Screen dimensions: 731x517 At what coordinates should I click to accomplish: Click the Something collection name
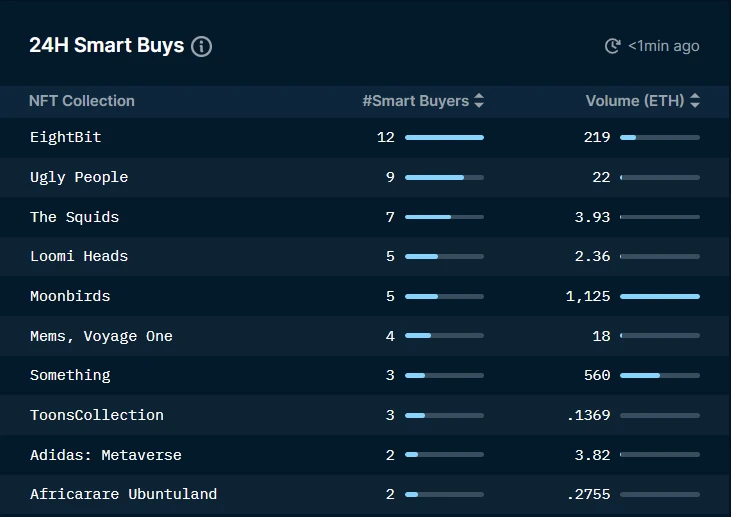(x=70, y=375)
